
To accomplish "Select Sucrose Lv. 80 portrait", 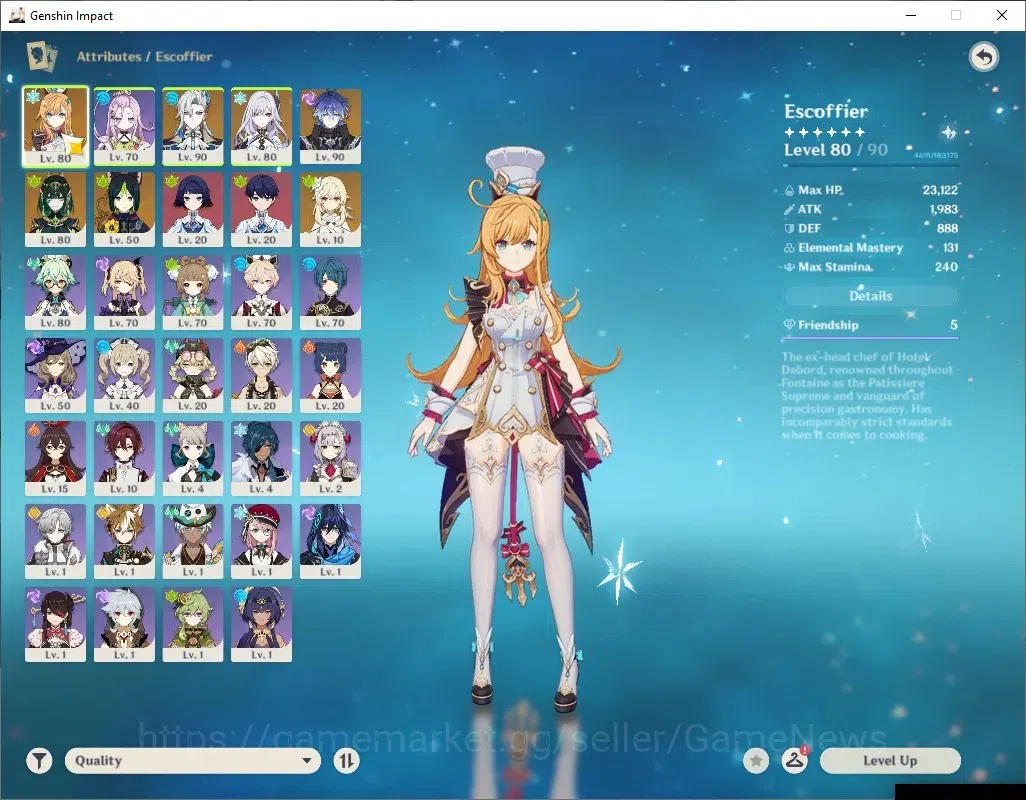I will coord(56,292).
